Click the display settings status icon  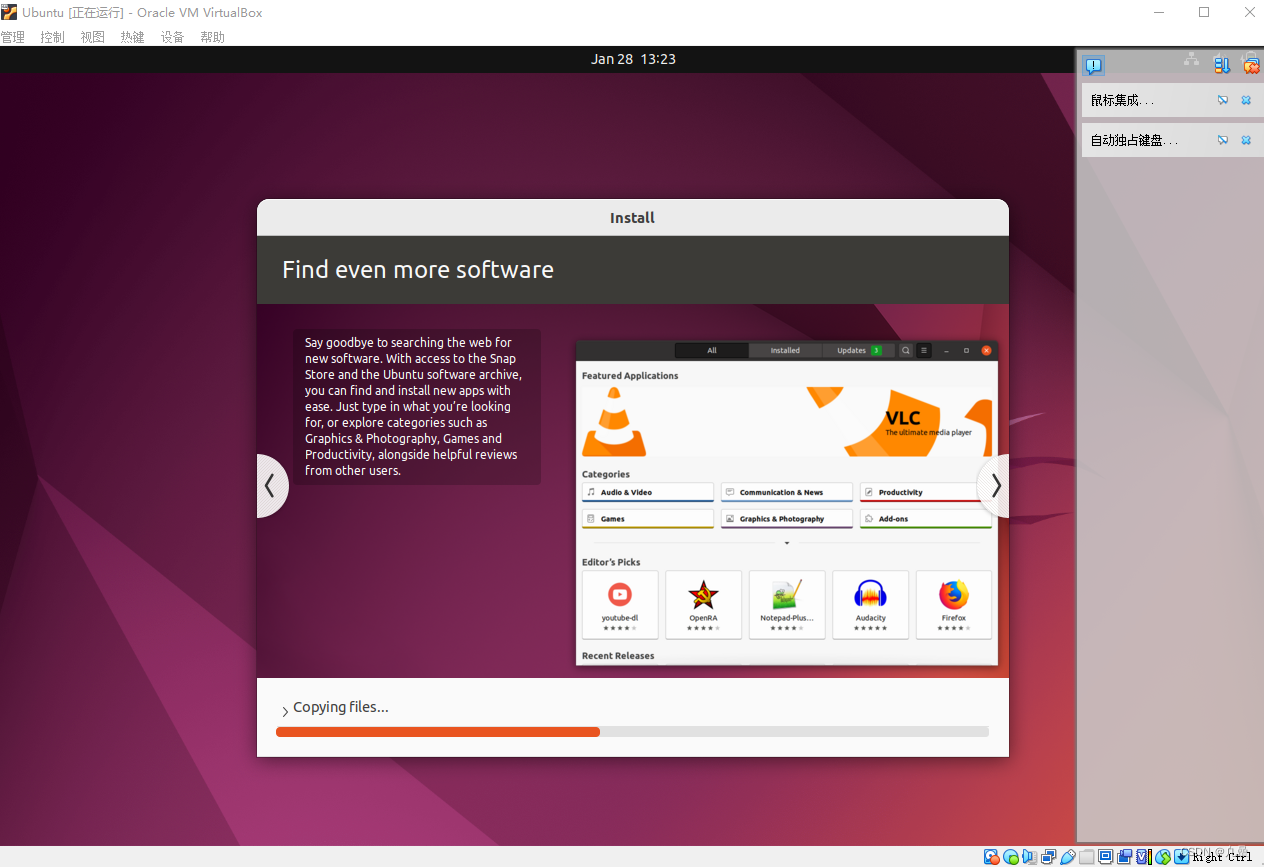pos(1105,857)
